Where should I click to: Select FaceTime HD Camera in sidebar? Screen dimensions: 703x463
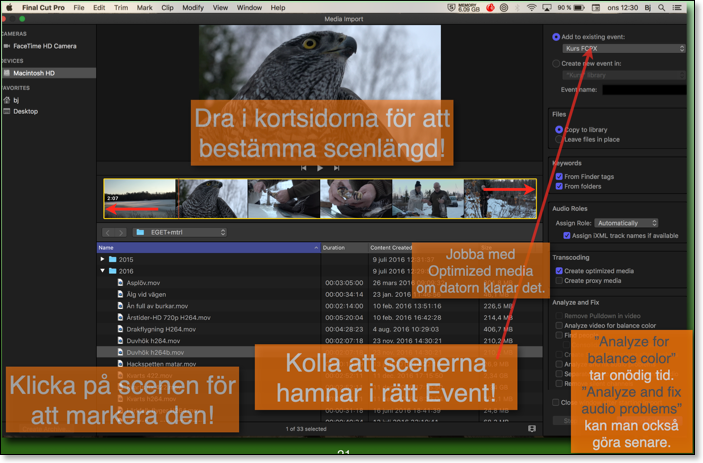tap(44, 46)
